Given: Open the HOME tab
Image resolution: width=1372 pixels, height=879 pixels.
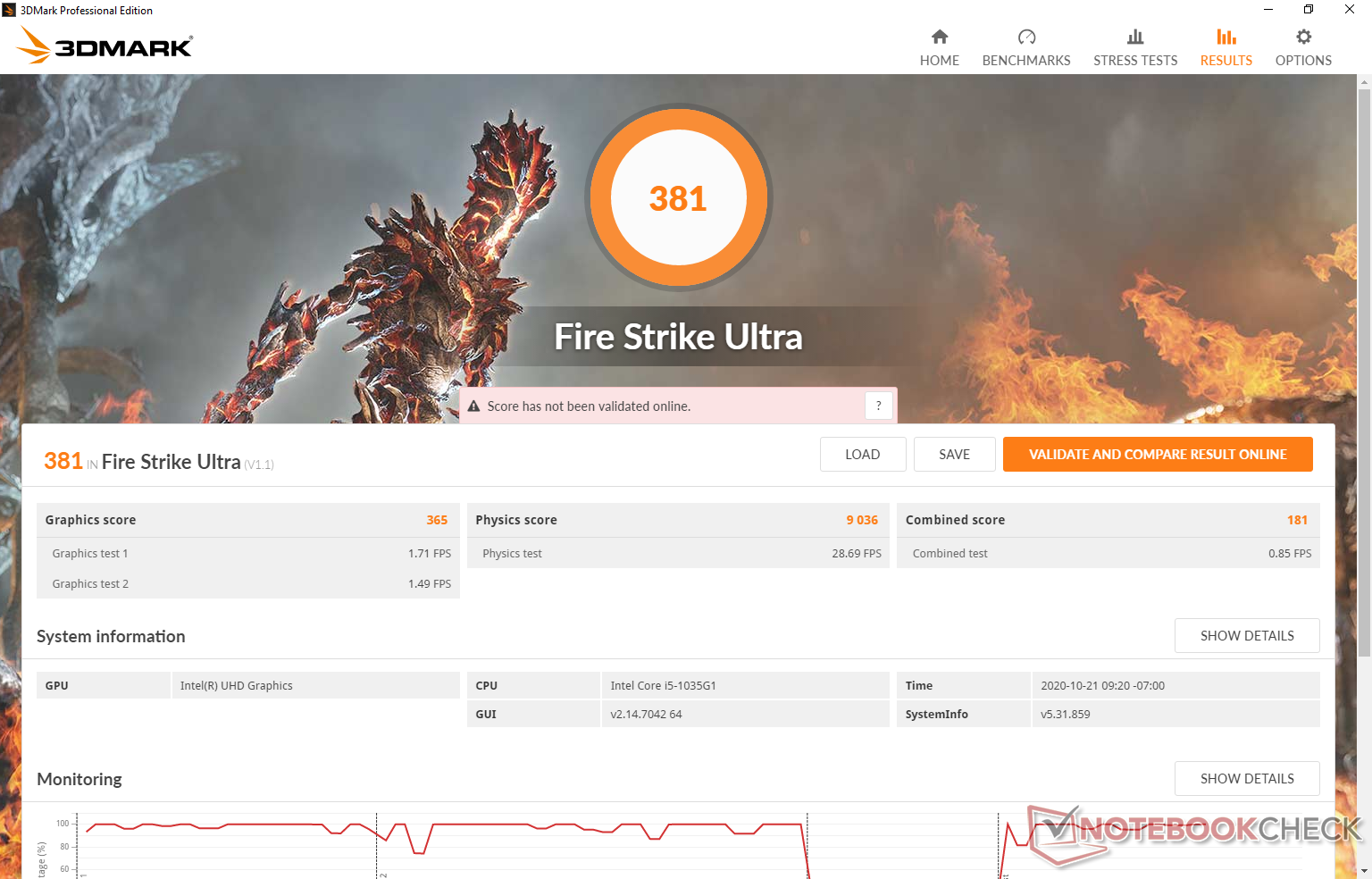Looking at the screenshot, I should 940,48.
